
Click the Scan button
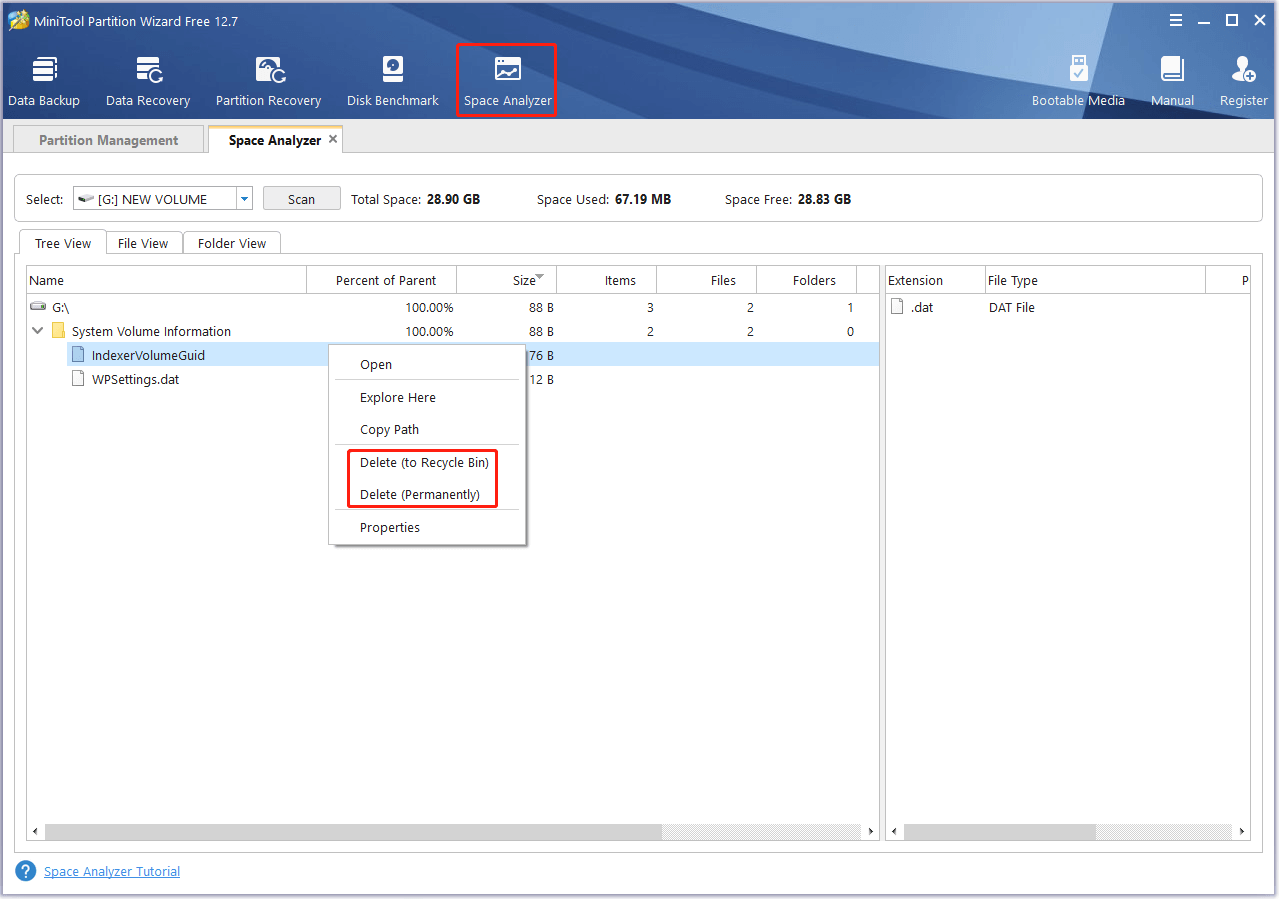tap(301, 199)
